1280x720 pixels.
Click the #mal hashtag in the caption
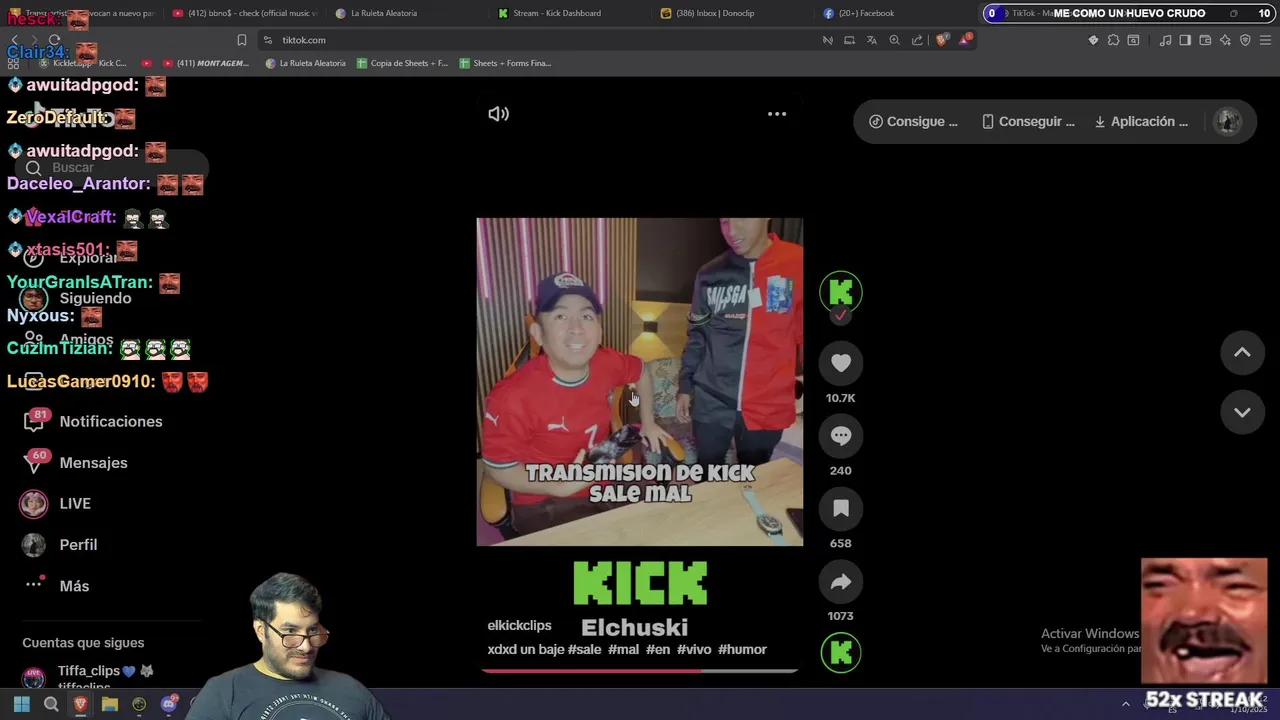(x=623, y=649)
